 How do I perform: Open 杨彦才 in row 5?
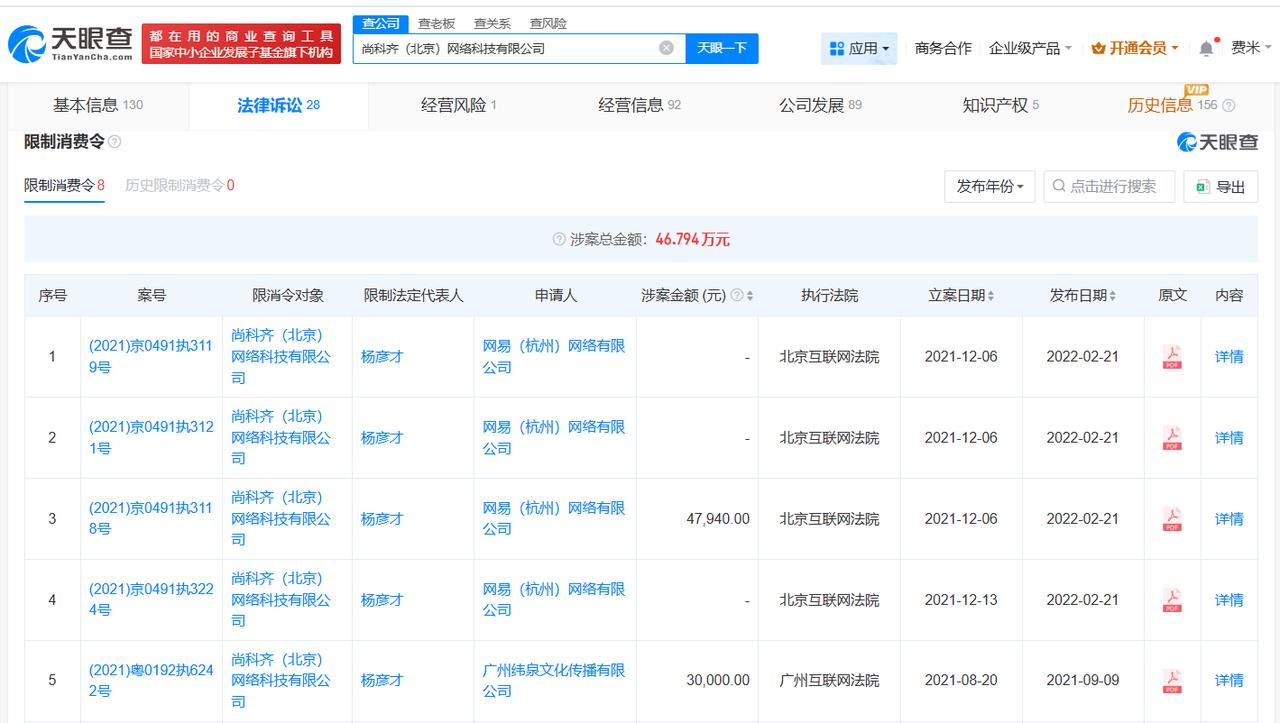(382, 680)
